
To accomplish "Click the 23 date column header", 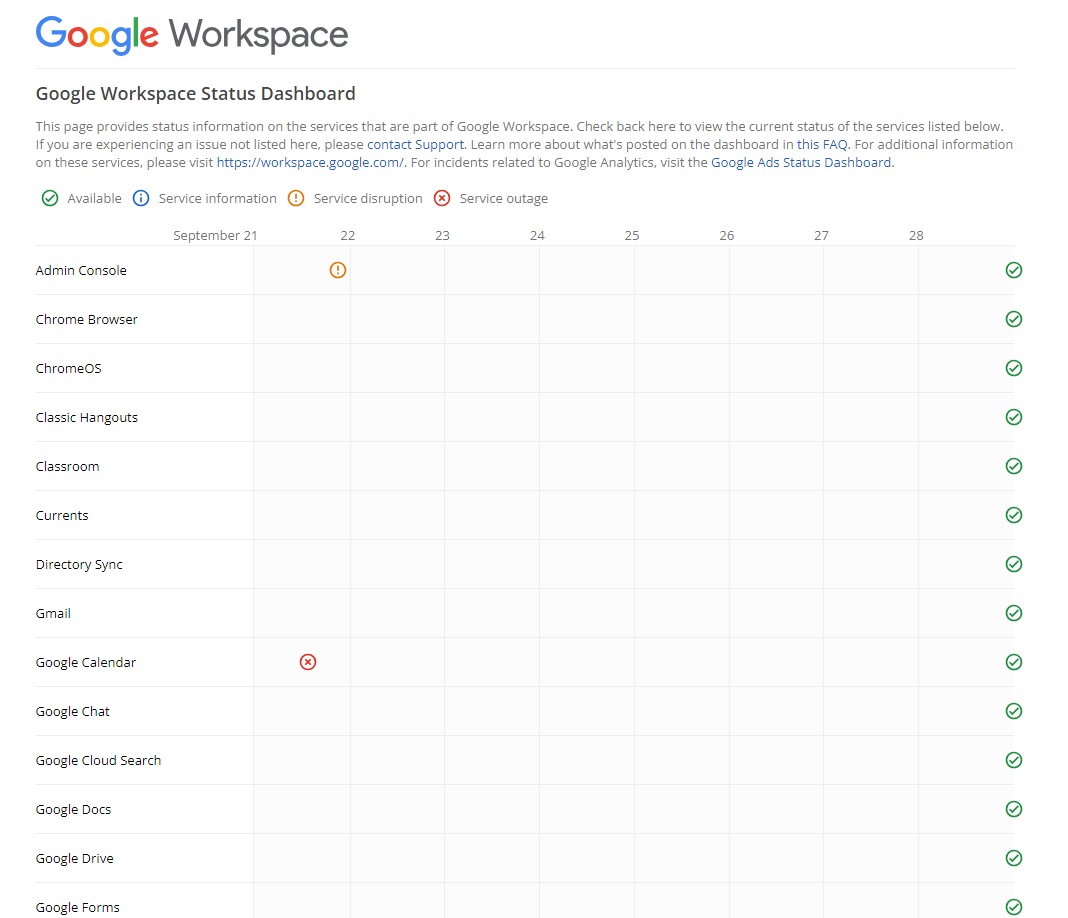I will coord(442,236).
